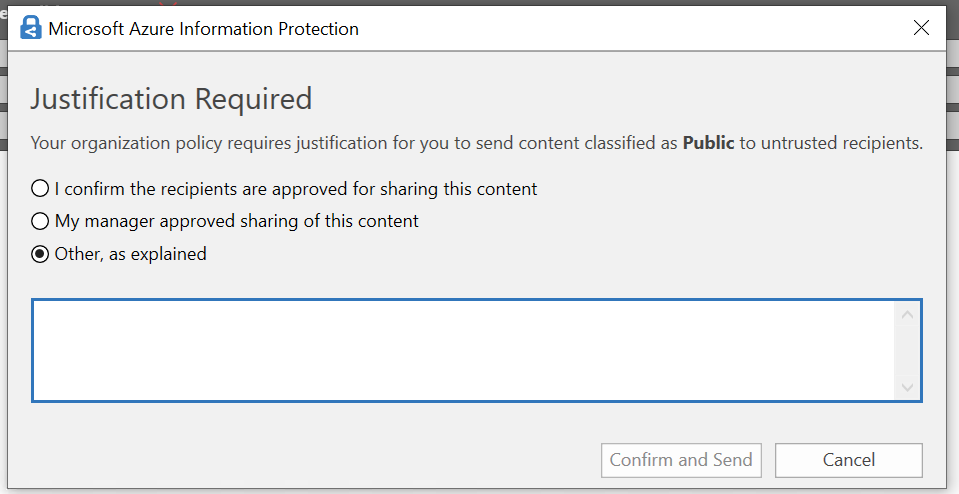Click the 'Justification Required' heading
This screenshot has width=959, height=494.
(x=171, y=99)
